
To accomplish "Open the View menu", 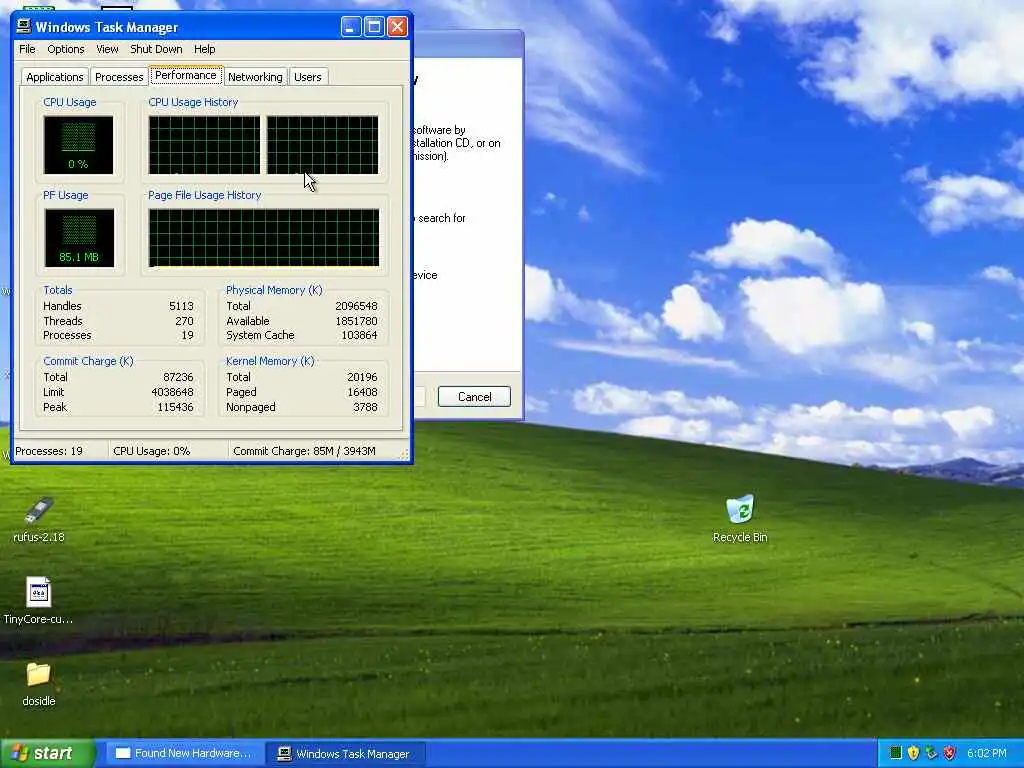I will (107, 49).
